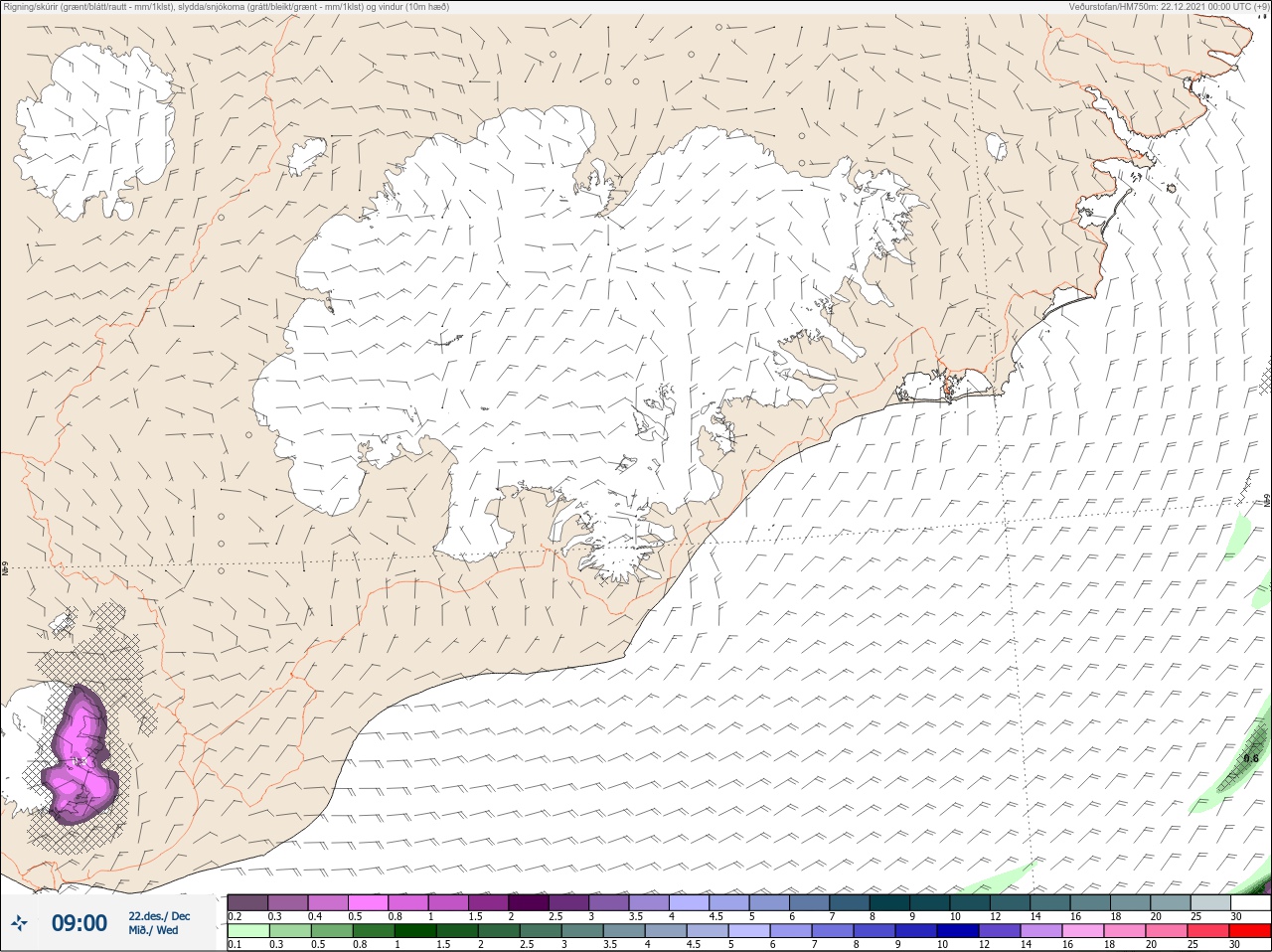Select lower legend swatch starting at 3
This screenshot has width=1272, height=952.
tap(582, 931)
